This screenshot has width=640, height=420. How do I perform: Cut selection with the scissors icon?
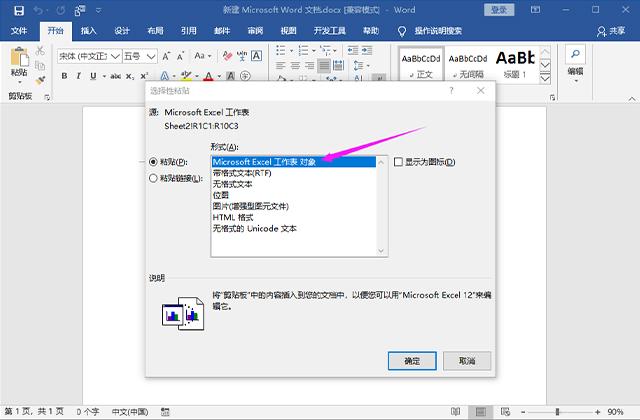click(40, 51)
